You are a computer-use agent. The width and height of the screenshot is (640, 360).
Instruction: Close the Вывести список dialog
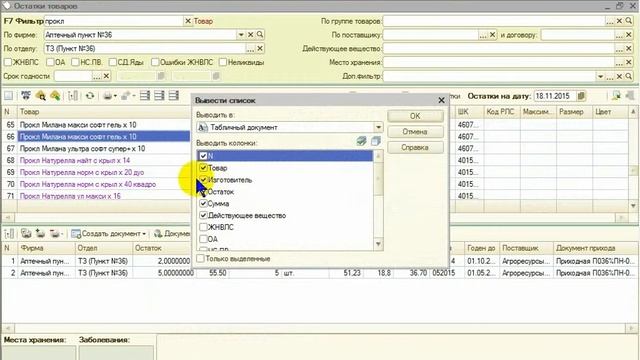[x=441, y=100]
